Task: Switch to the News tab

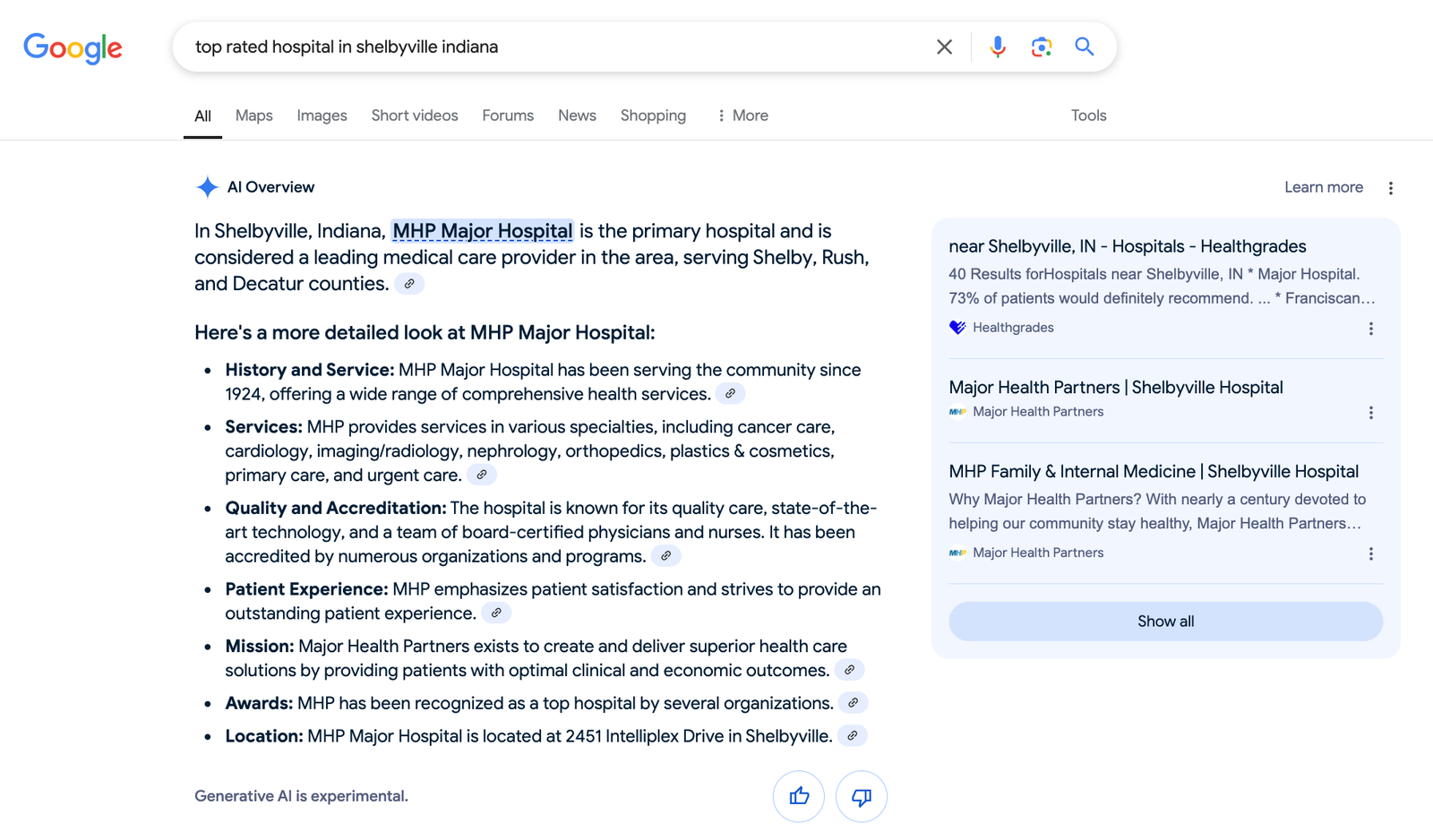Action: [x=577, y=116]
